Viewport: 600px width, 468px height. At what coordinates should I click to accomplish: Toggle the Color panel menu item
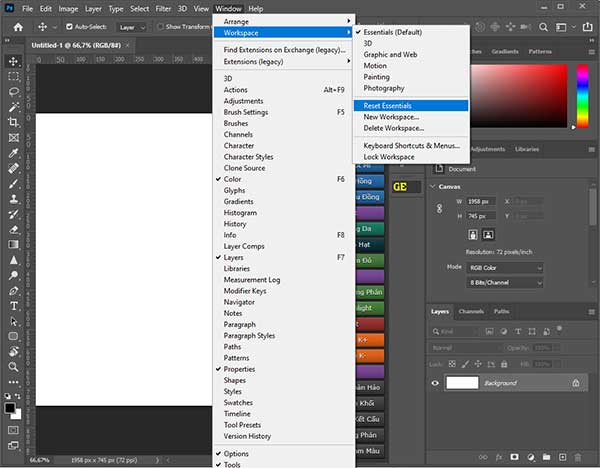pyautogui.click(x=284, y=179)
